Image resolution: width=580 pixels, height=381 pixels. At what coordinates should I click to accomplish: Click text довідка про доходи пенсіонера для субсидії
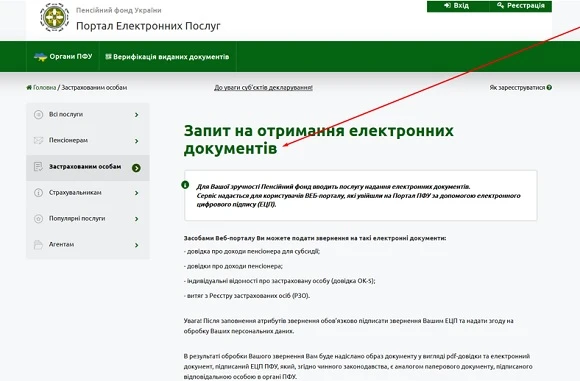(252, 252)
